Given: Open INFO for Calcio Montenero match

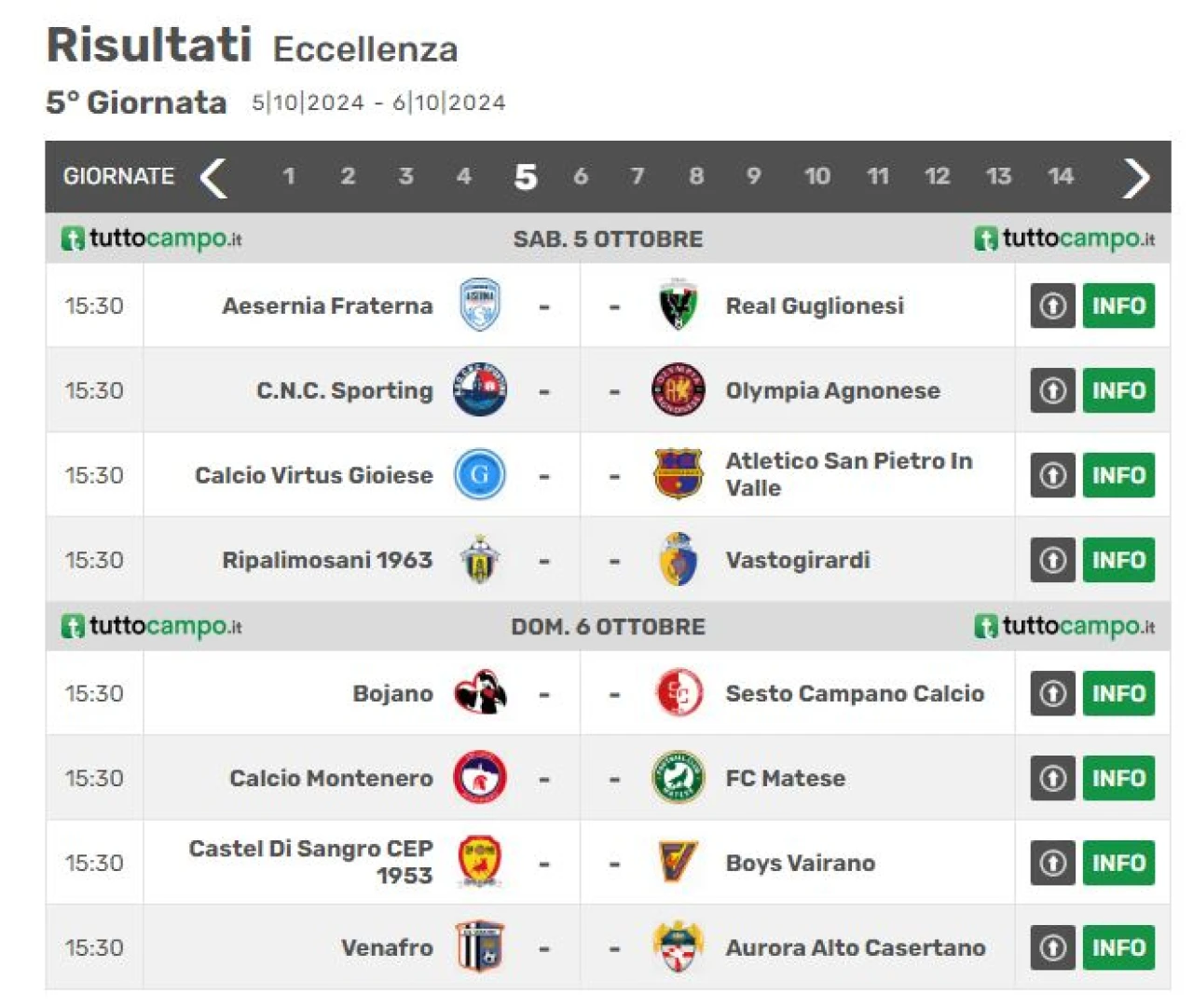Looking at the screenshot, I should (1118, 778).
